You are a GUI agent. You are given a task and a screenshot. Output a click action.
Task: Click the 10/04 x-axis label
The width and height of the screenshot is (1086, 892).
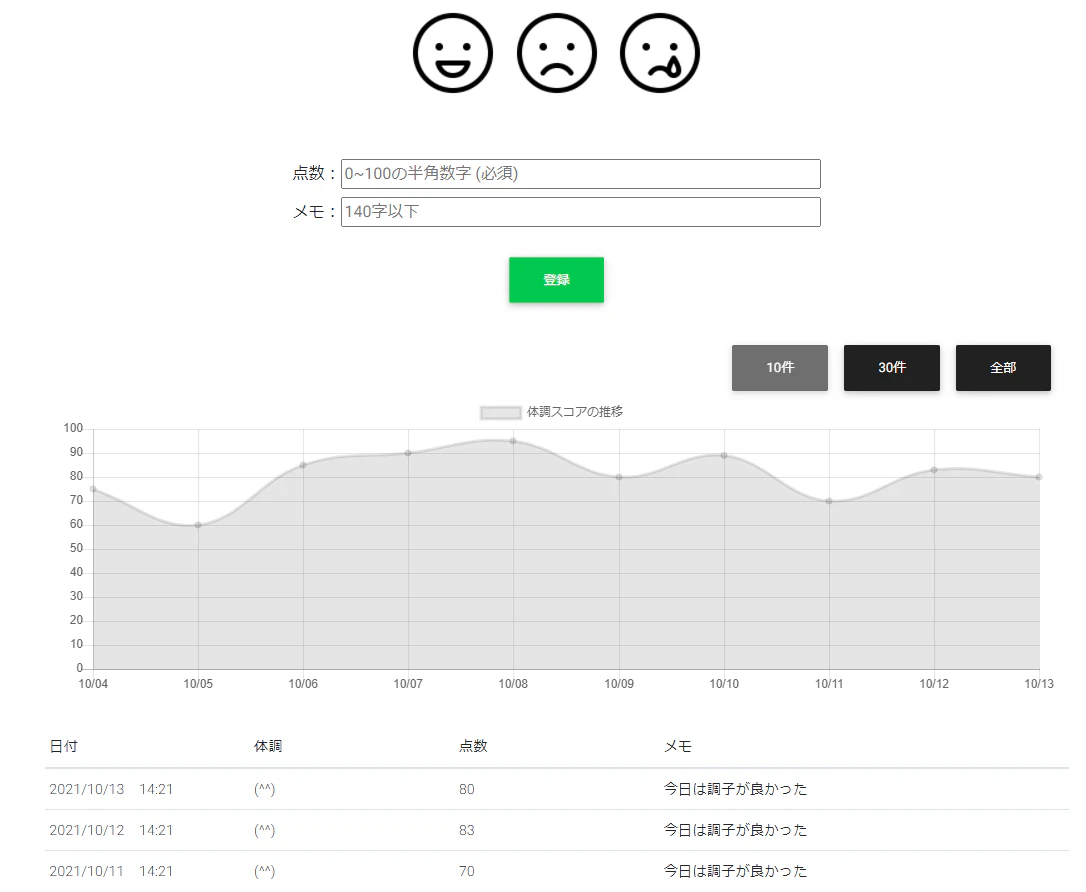pos(94,684)
